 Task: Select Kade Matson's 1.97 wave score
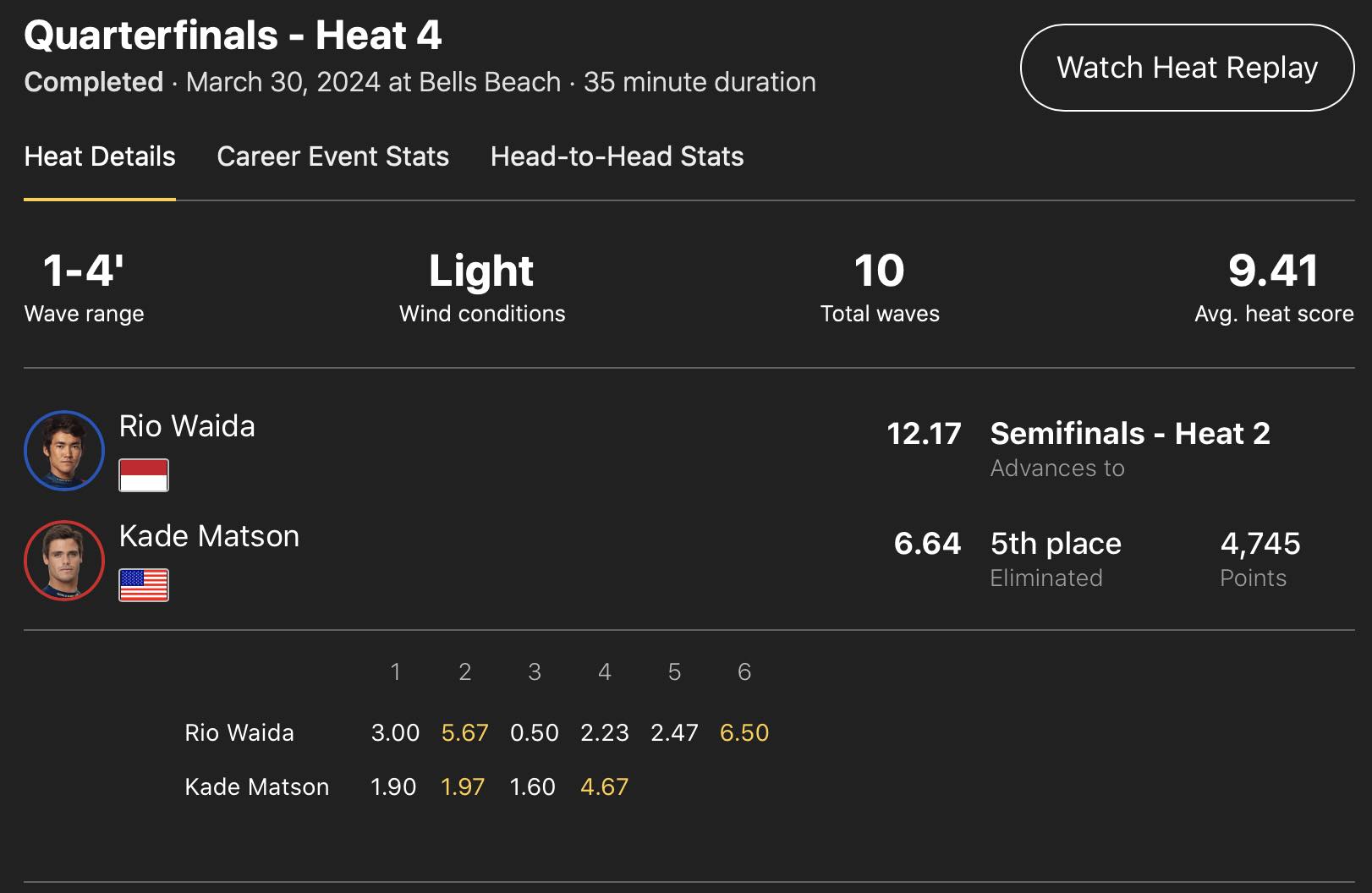463,786
